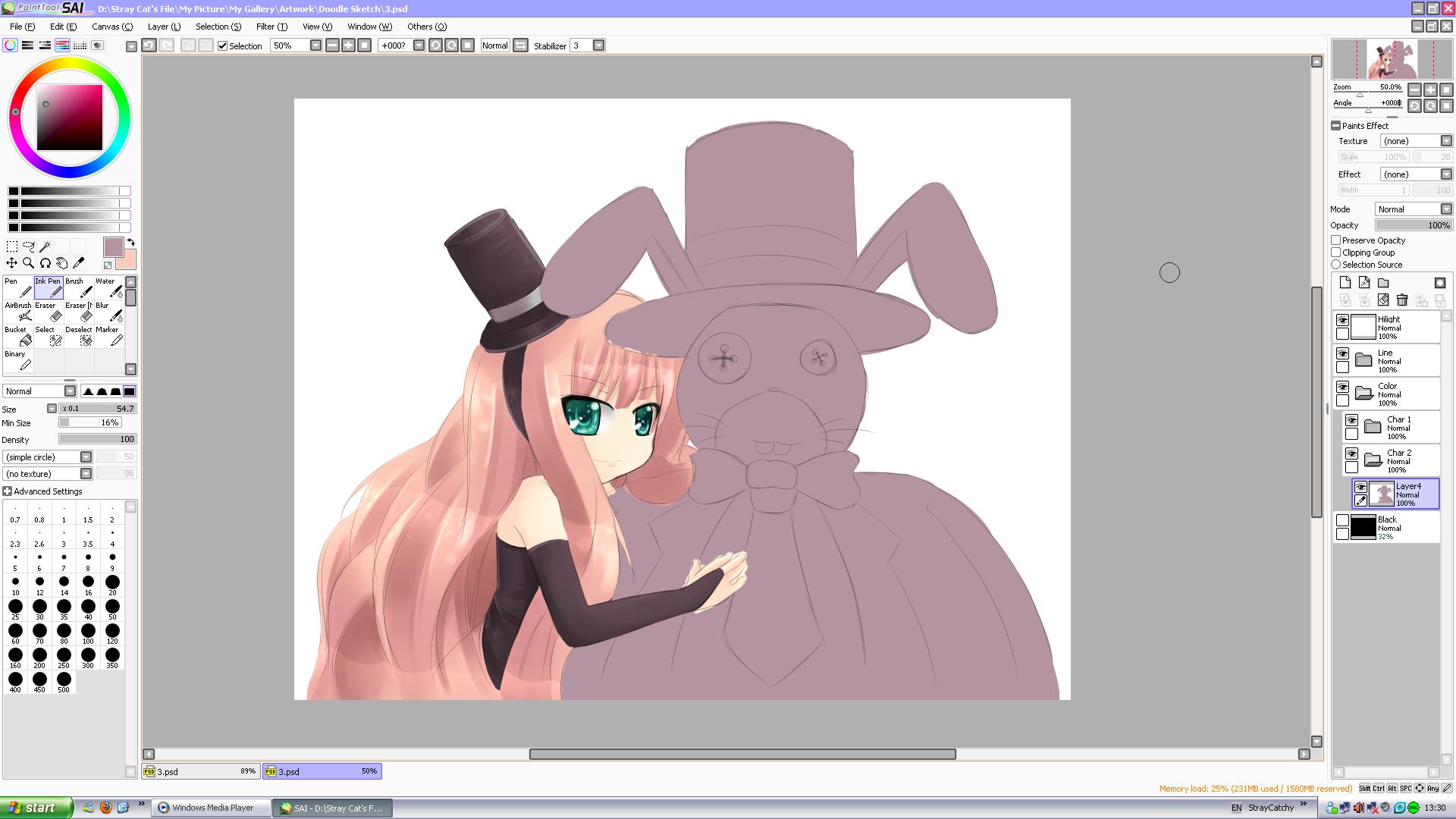The width and height of the screenshot is (1456, 819).
Task: Select the Bucket fill tool
Action: (17, 336)
